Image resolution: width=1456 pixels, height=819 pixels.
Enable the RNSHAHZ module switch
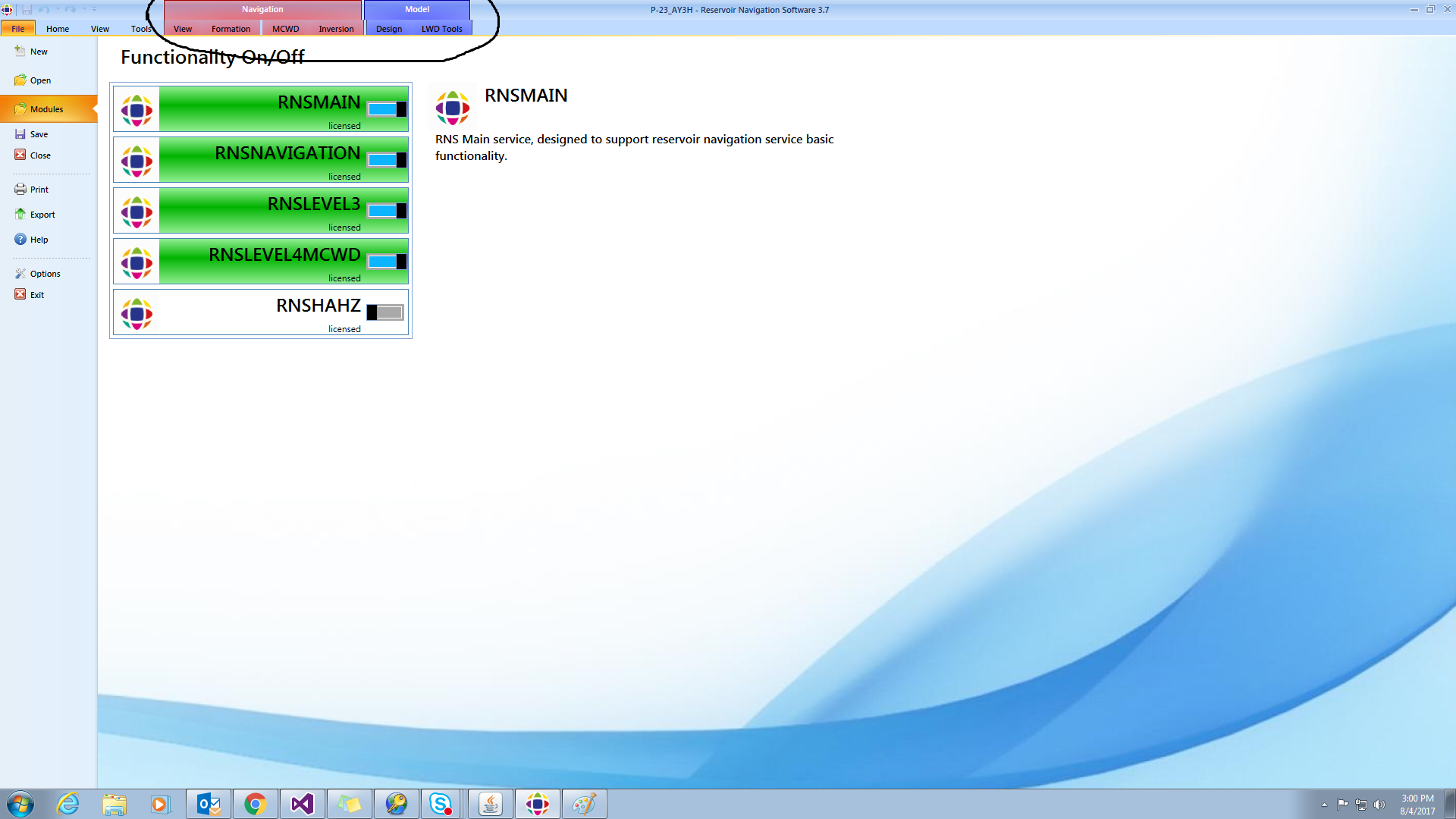click(x=385, y=312)
